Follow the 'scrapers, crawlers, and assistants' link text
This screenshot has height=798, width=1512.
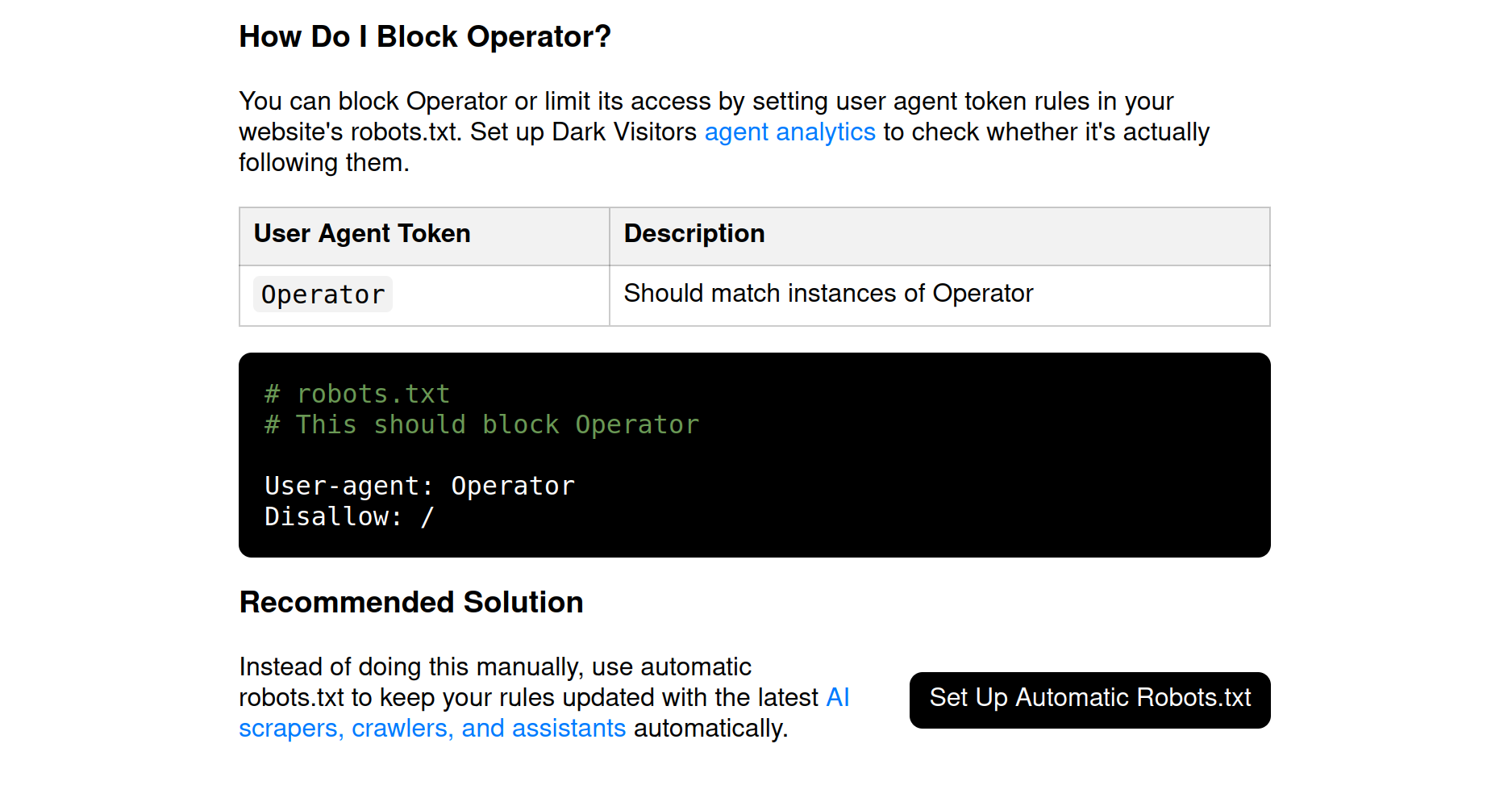pyautogui.click(x=431, y=729)
